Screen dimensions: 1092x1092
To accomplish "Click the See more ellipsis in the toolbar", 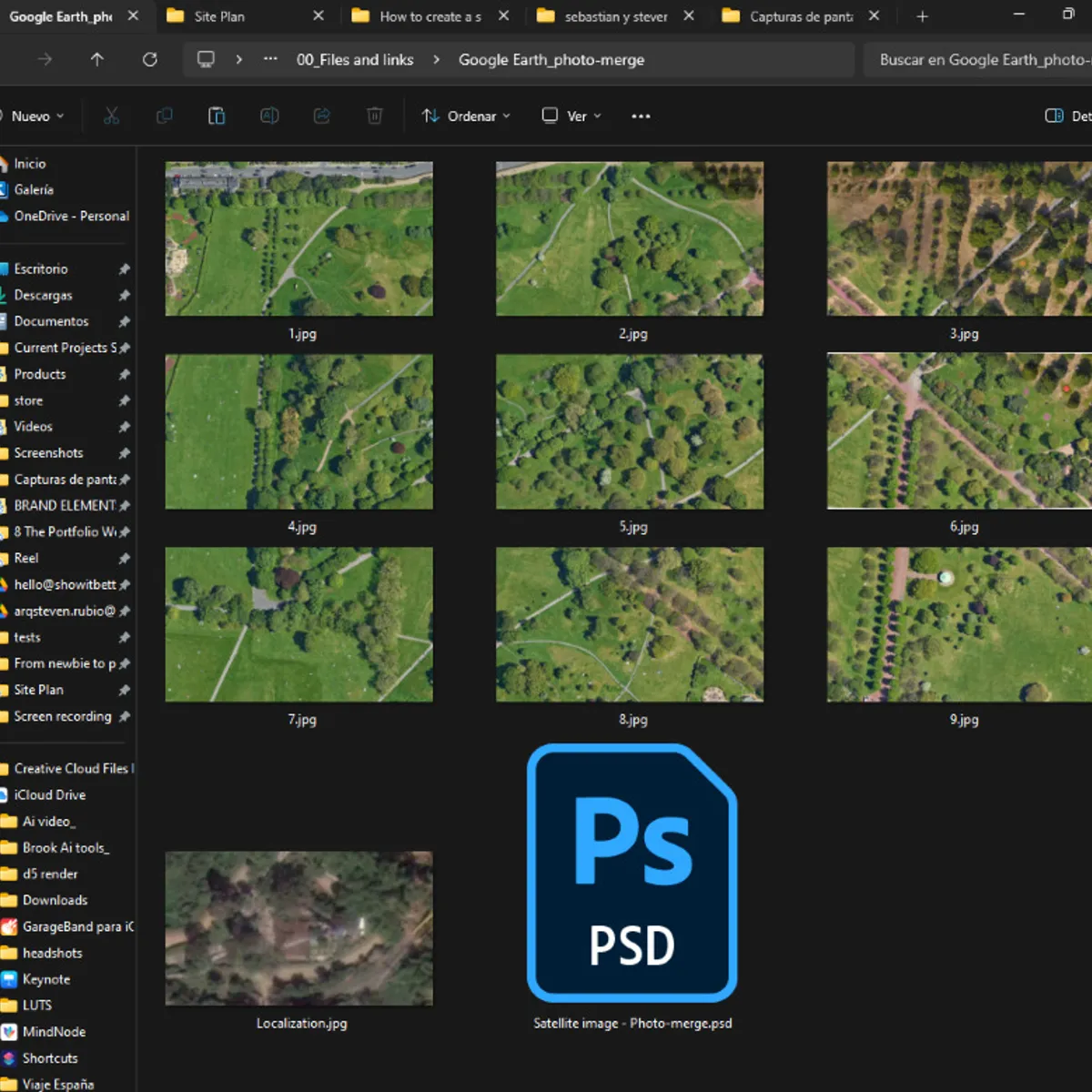I will (x=641, y=116).
